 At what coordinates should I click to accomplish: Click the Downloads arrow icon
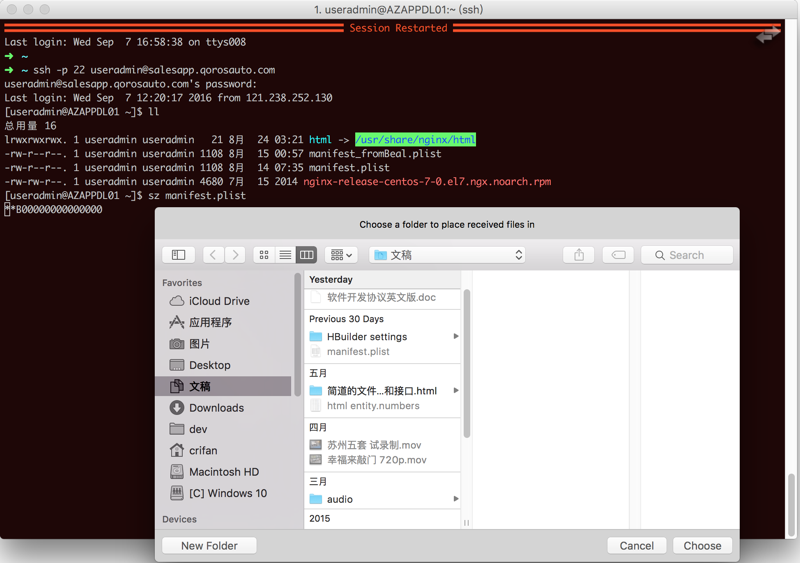pos(177,408)
